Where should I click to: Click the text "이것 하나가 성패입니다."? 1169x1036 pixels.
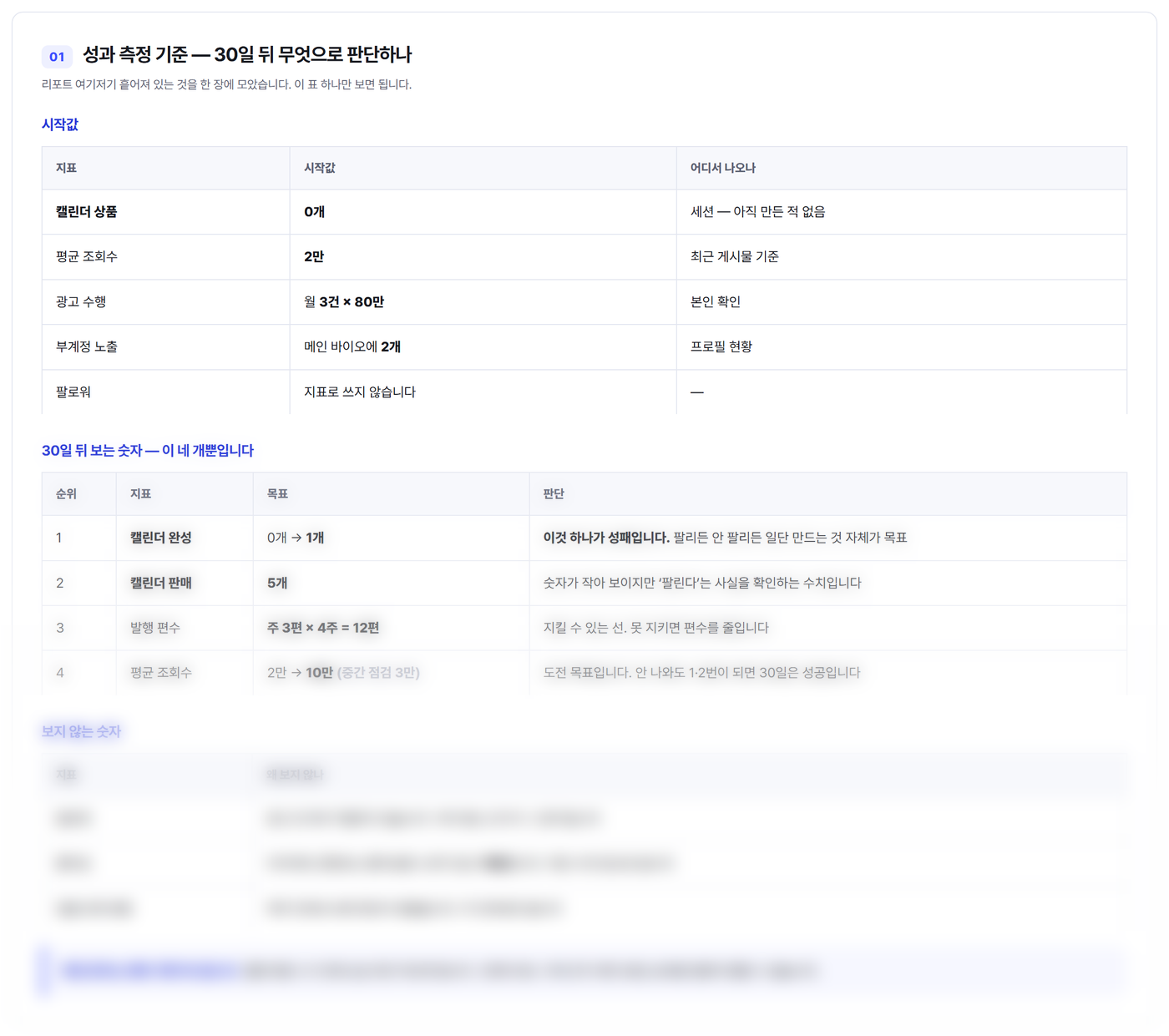[607, 538]
